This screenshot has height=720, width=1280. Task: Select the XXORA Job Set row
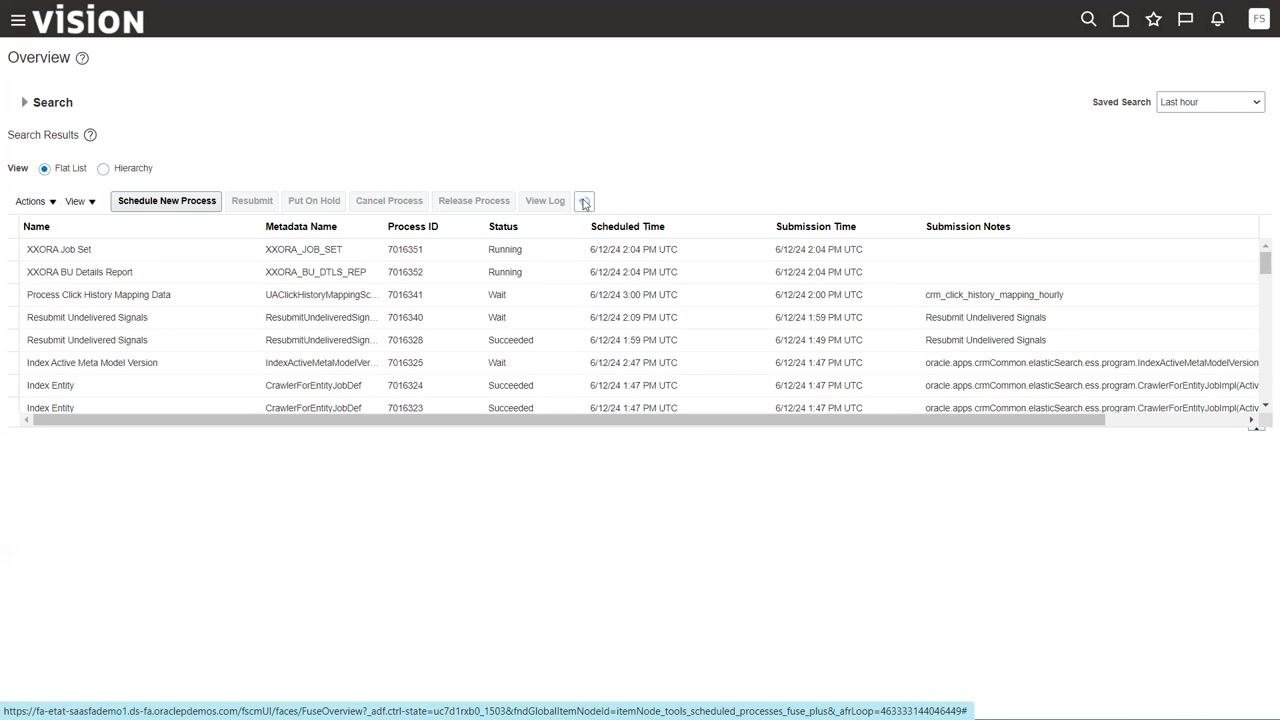tap(639, 250)
